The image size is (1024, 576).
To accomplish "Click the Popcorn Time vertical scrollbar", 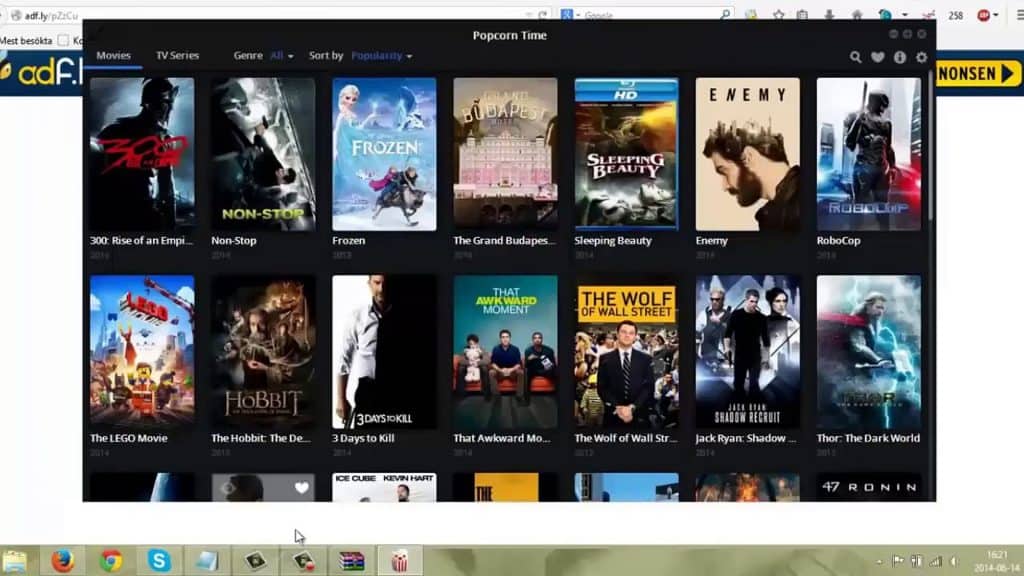I will 930,147.
